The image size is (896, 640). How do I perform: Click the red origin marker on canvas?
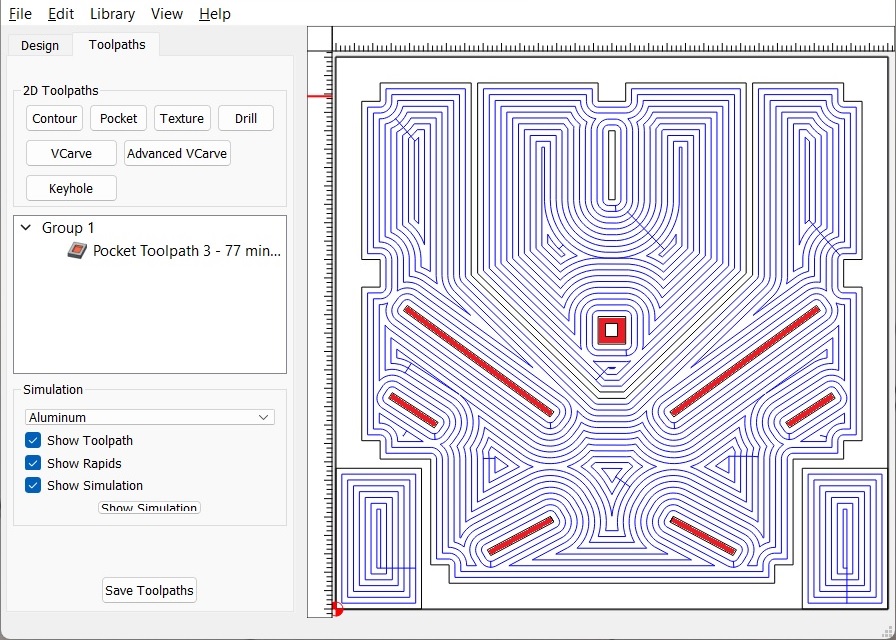337,608
